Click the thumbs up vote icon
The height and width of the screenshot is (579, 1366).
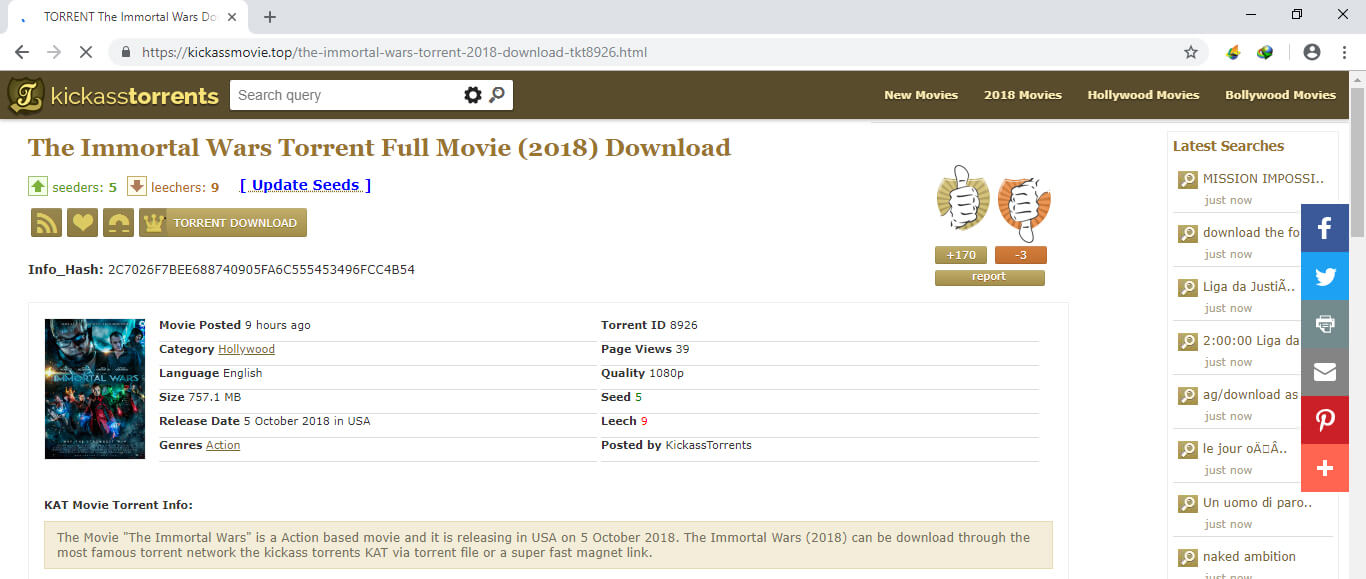click(961, 198)
